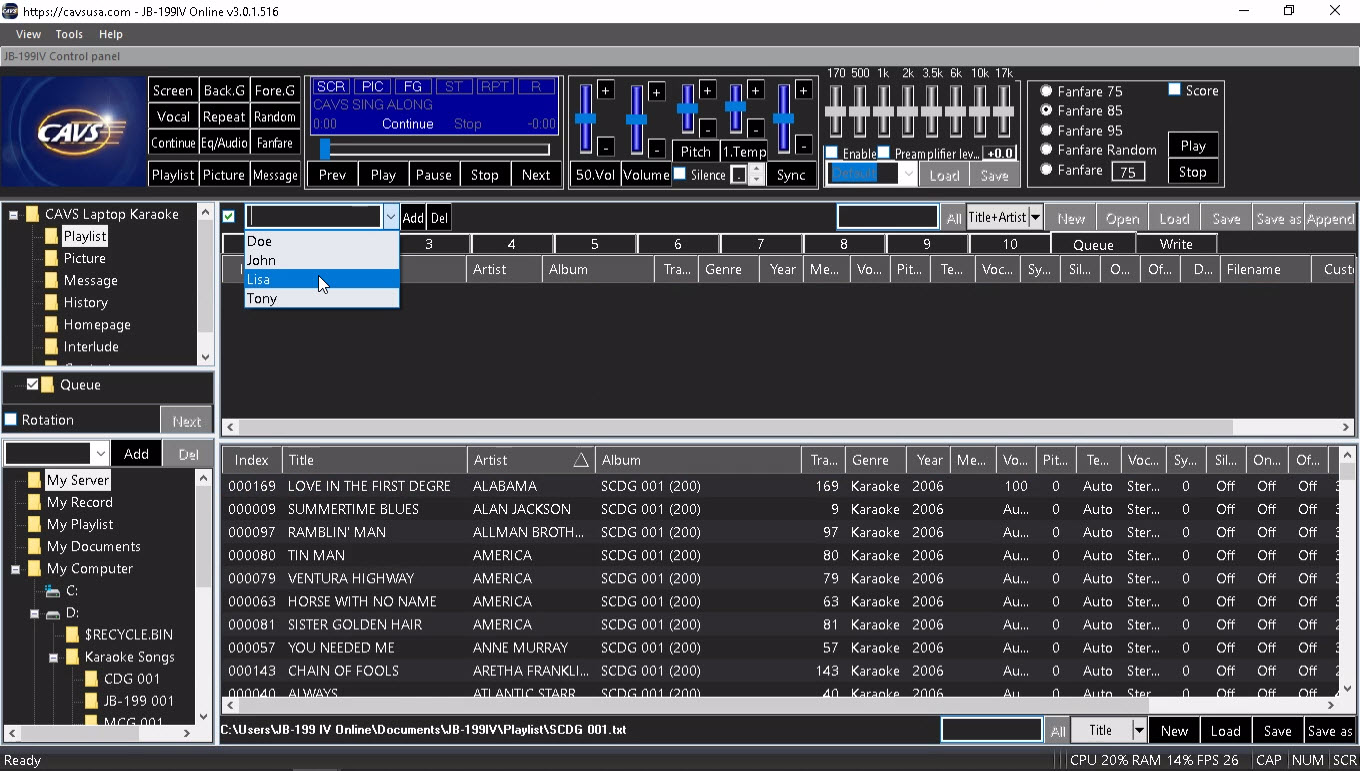1360x771 pixels.
Task: Click the My Playlist folder icon
Action: [34, 524]
